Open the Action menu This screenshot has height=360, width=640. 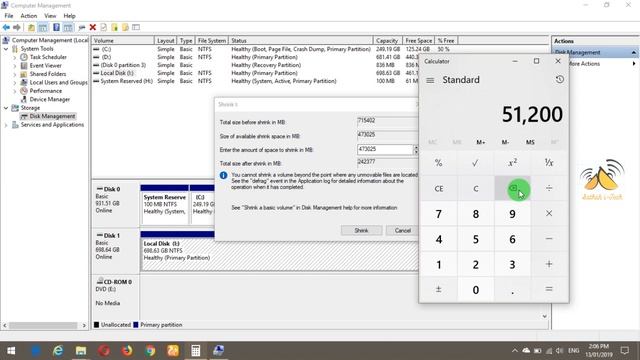pyautogui.click(x=29, y=16)
